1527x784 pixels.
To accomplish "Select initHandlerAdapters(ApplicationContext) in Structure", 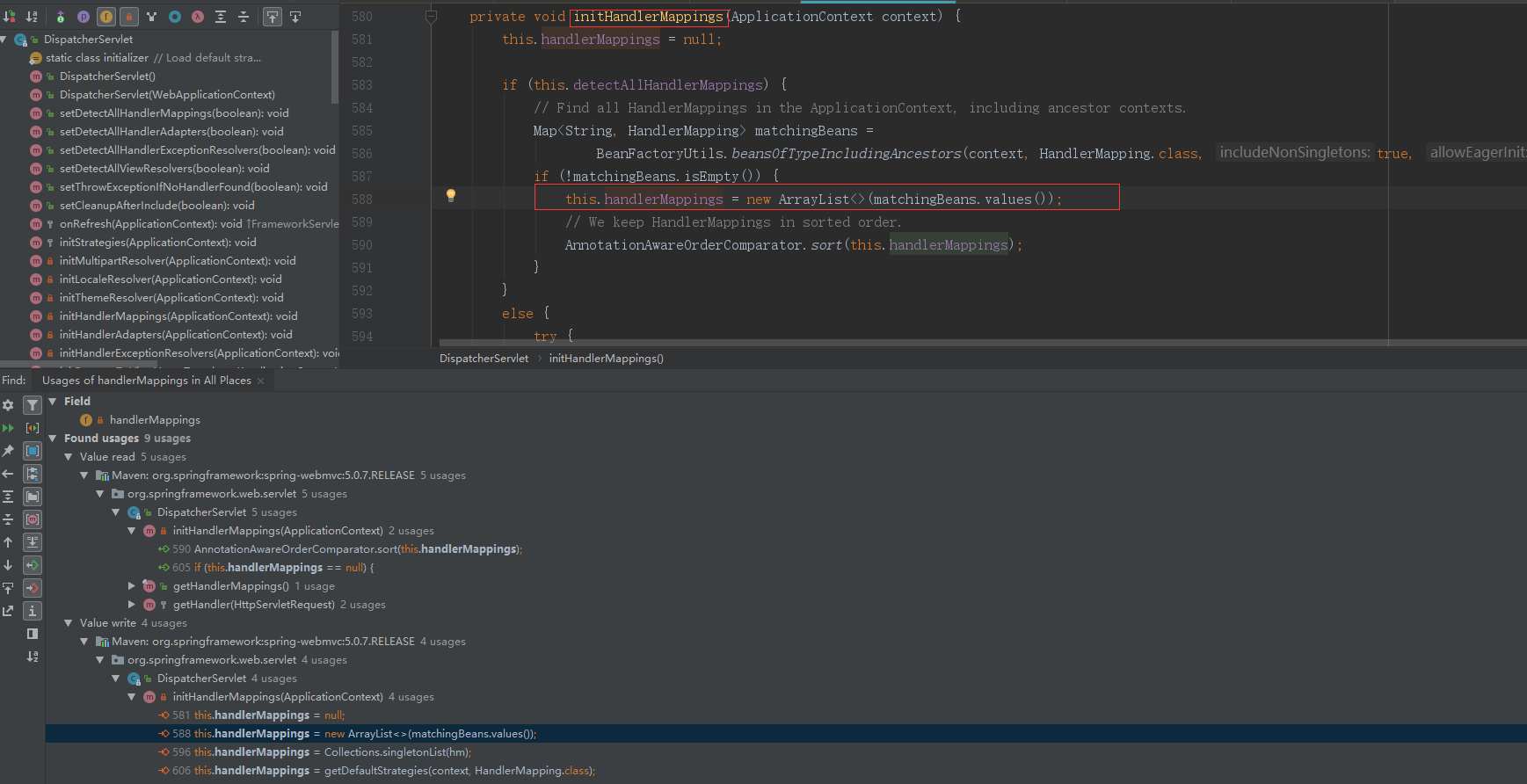I will pyautogui.click(x=176, y=335).
